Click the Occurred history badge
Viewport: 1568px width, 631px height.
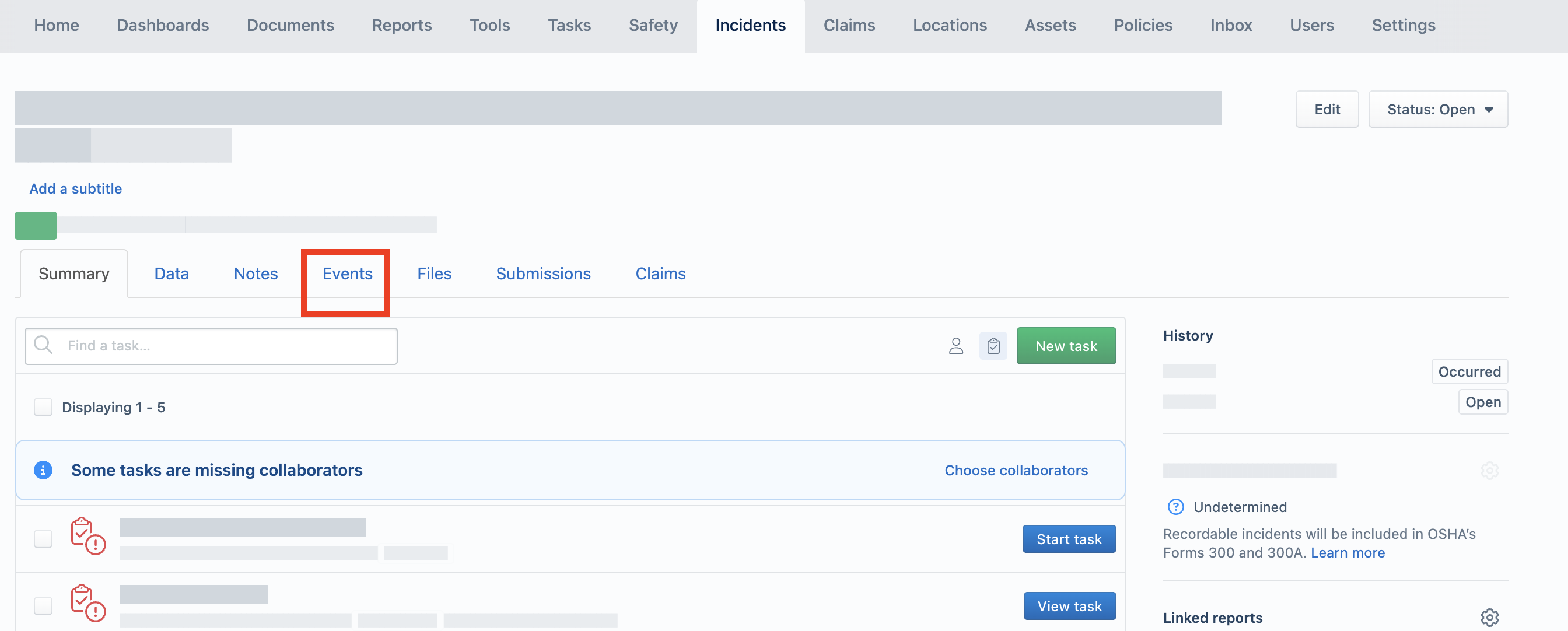pyautogui.click(x=1469, y=371)
